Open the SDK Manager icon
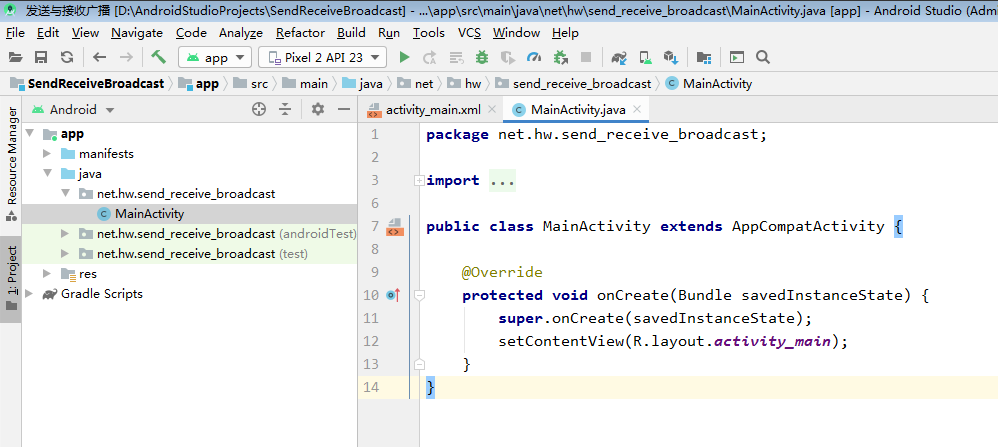The height and width of the screenshot is (447, 998). point(671,58)
